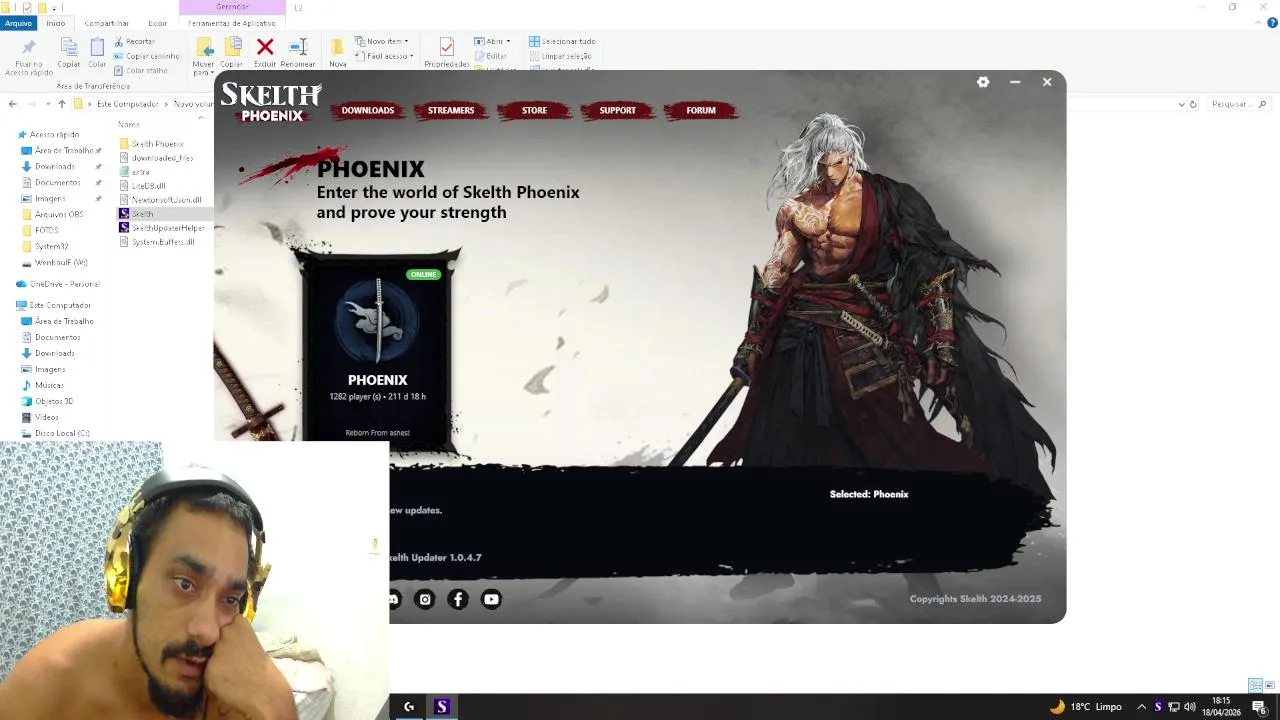Viewport: 1280px width, 720px height.
Task: Click Nova pasta folder icon in ribbon
Action: pos(337,47)
